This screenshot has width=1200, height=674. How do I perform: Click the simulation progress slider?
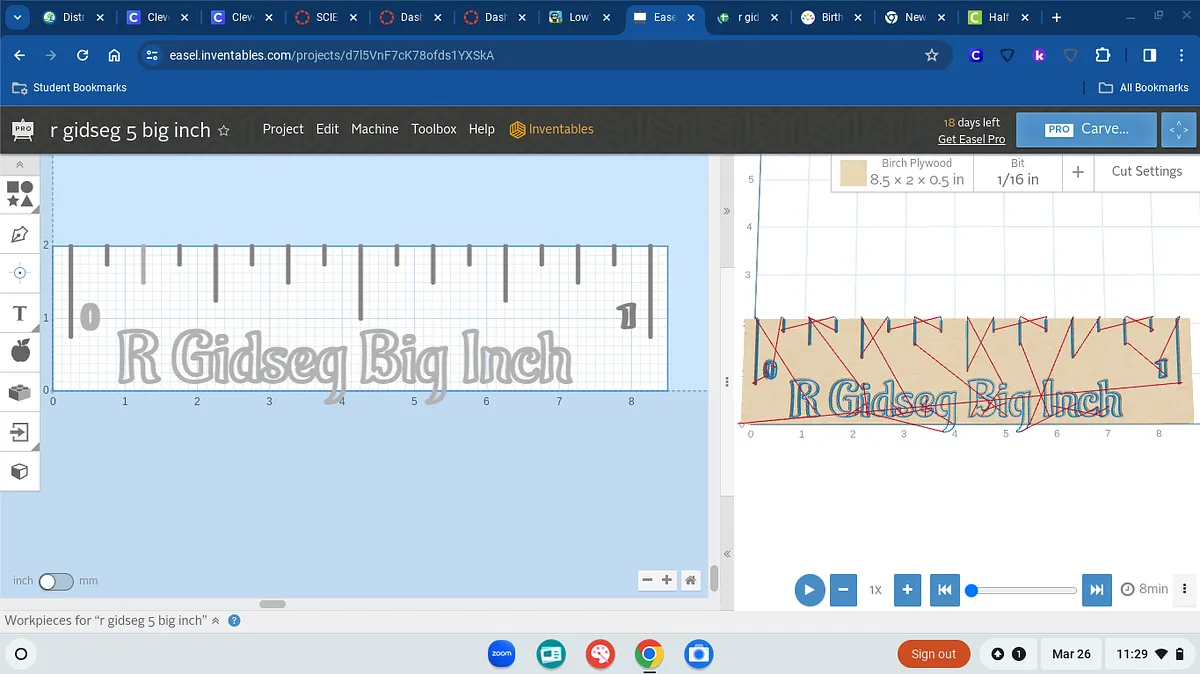tap(1022, 590)
